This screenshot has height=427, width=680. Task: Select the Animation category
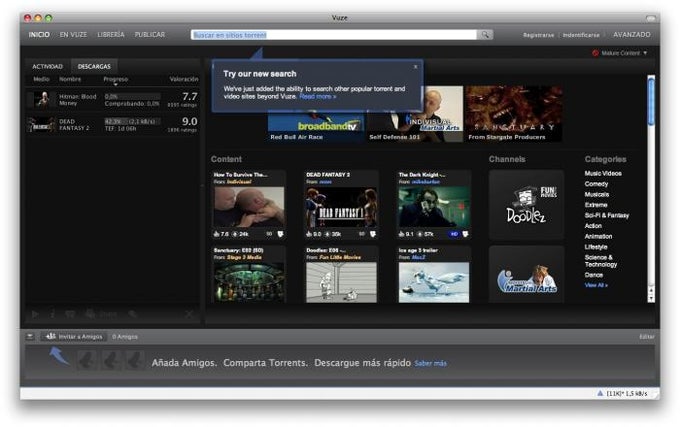(598, 236)
